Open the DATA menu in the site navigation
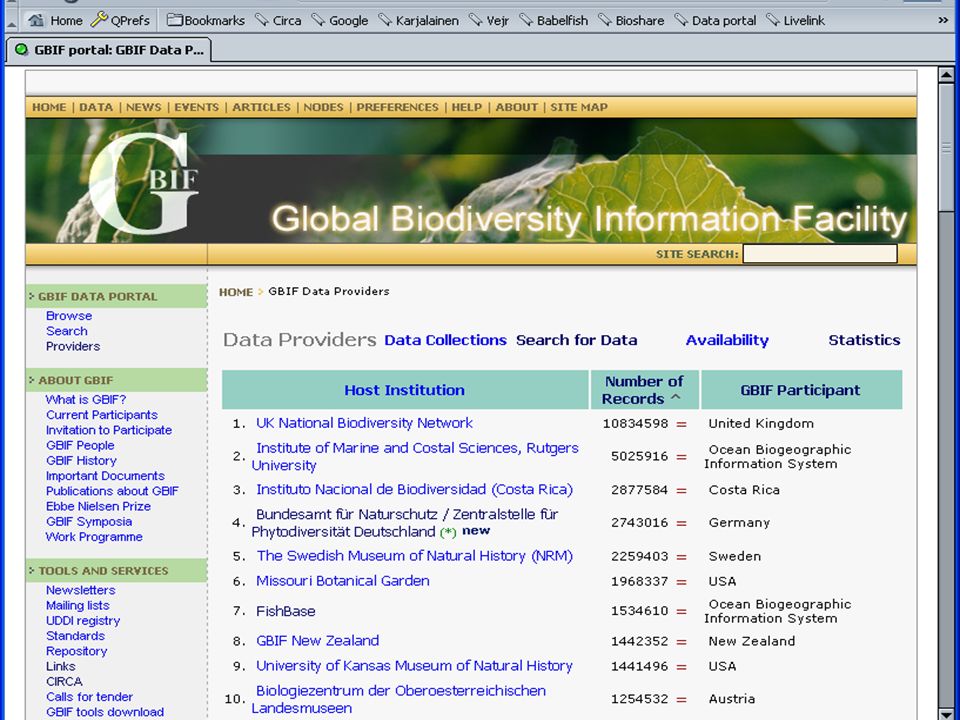This screenshot has height=720, width=960. click(96, 107)
